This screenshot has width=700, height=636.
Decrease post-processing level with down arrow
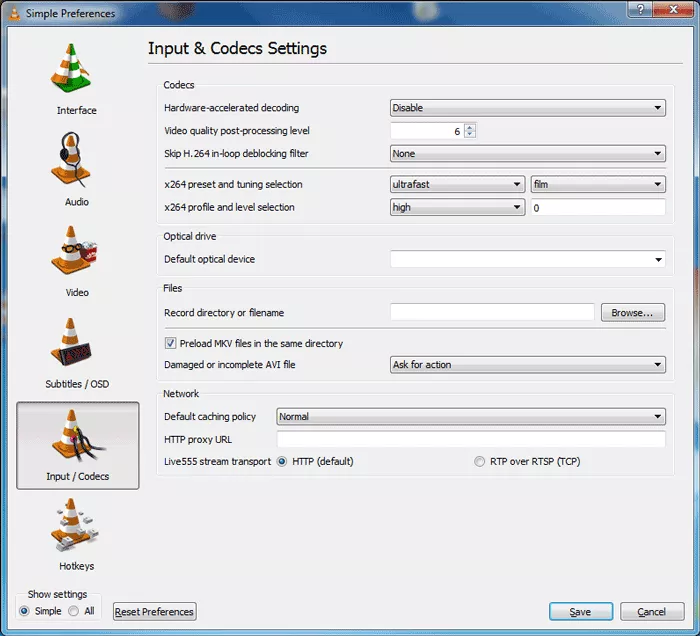tap(470, 134)
